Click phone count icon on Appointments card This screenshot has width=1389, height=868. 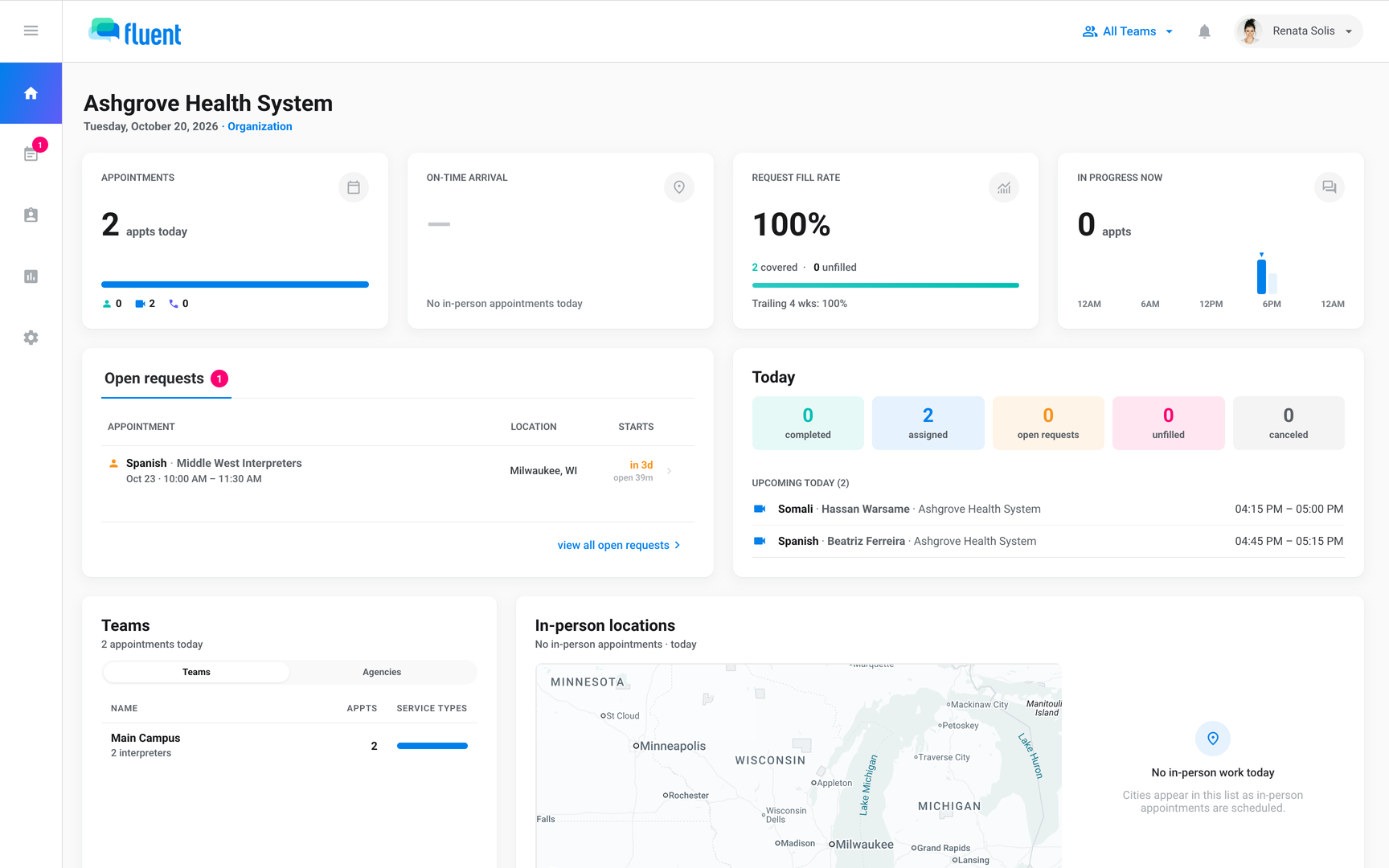(x=174, y=304)
